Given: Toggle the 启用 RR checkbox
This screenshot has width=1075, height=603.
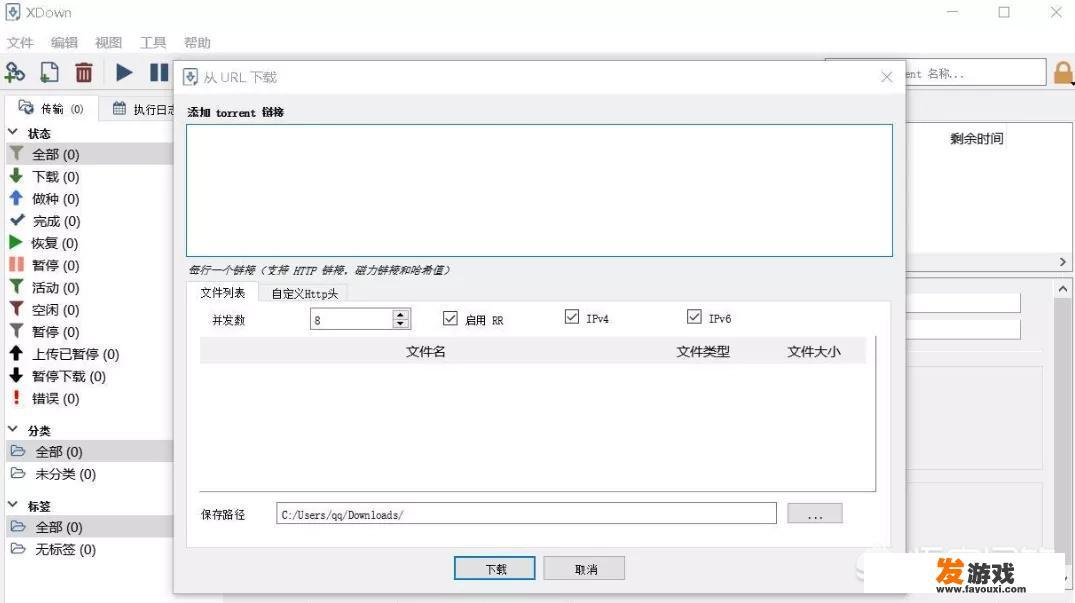Looking at the screenshot, I should click(450, 319).
